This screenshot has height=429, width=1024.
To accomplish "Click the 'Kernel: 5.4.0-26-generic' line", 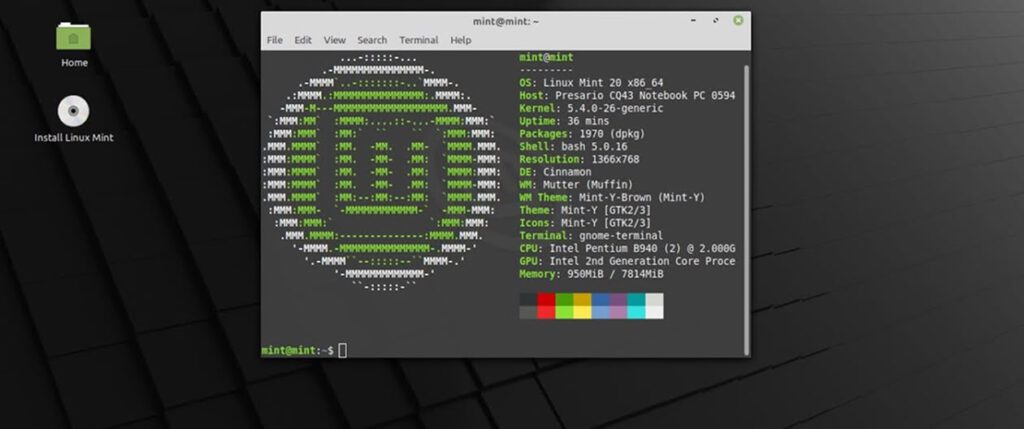I will 591,108.
